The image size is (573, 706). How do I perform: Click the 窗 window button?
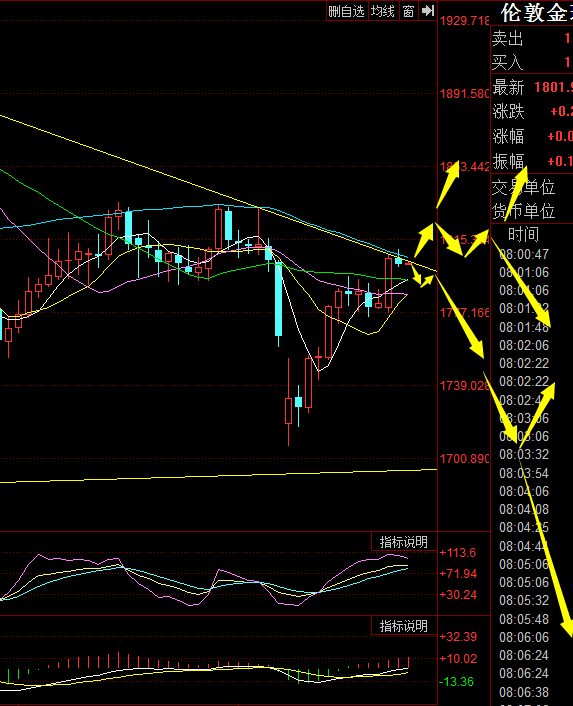point(408,11)
